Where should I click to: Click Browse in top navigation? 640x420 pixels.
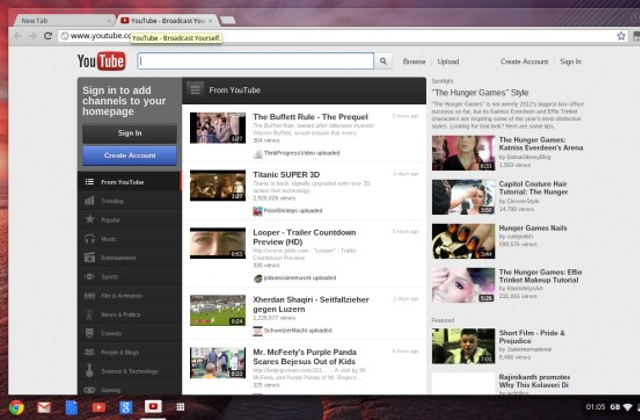[x=414, y=62]
